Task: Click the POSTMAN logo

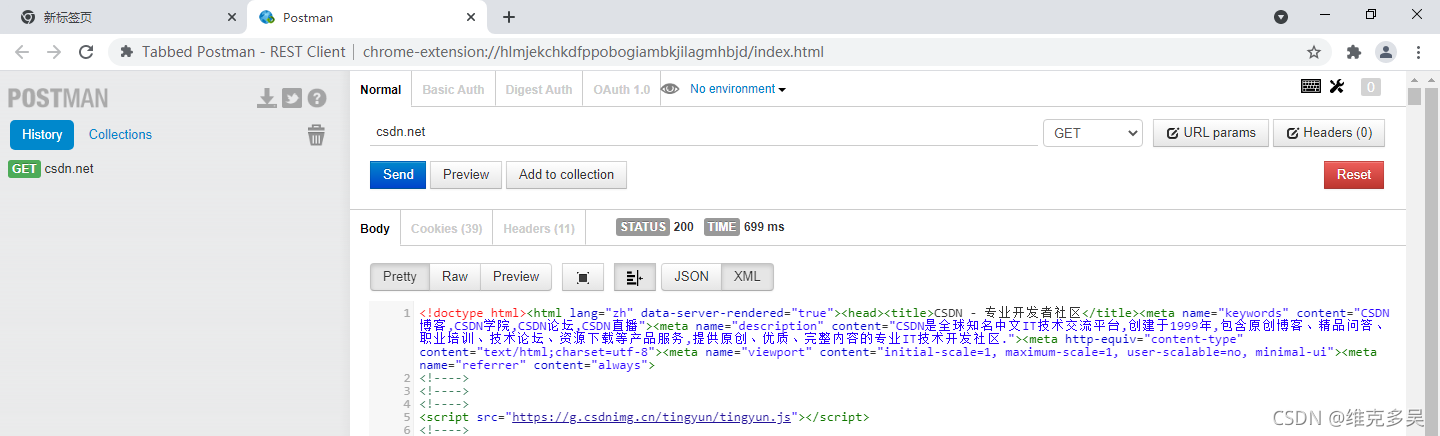Action: [x=58, y=98]
